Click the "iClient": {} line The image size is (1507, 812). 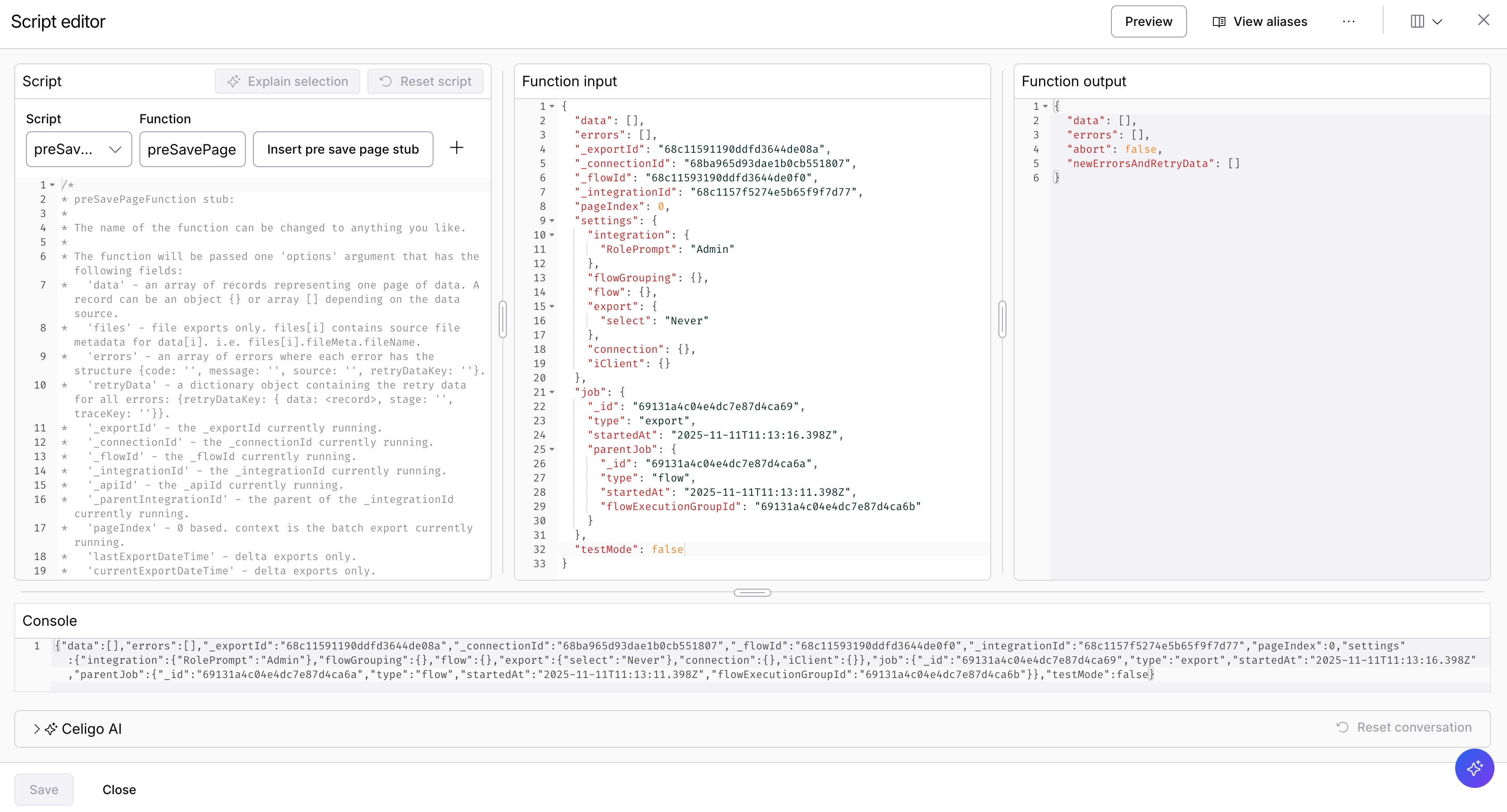click(x=628, y=364)
